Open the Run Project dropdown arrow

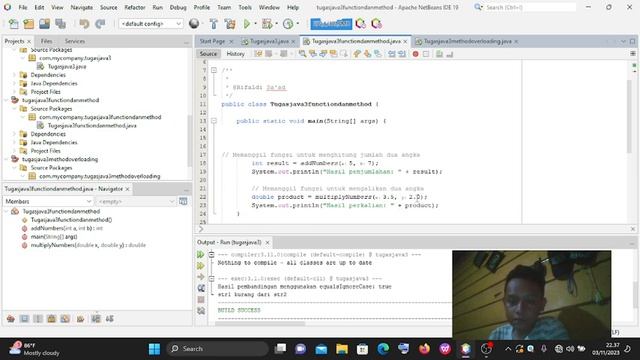coord(256,24)
